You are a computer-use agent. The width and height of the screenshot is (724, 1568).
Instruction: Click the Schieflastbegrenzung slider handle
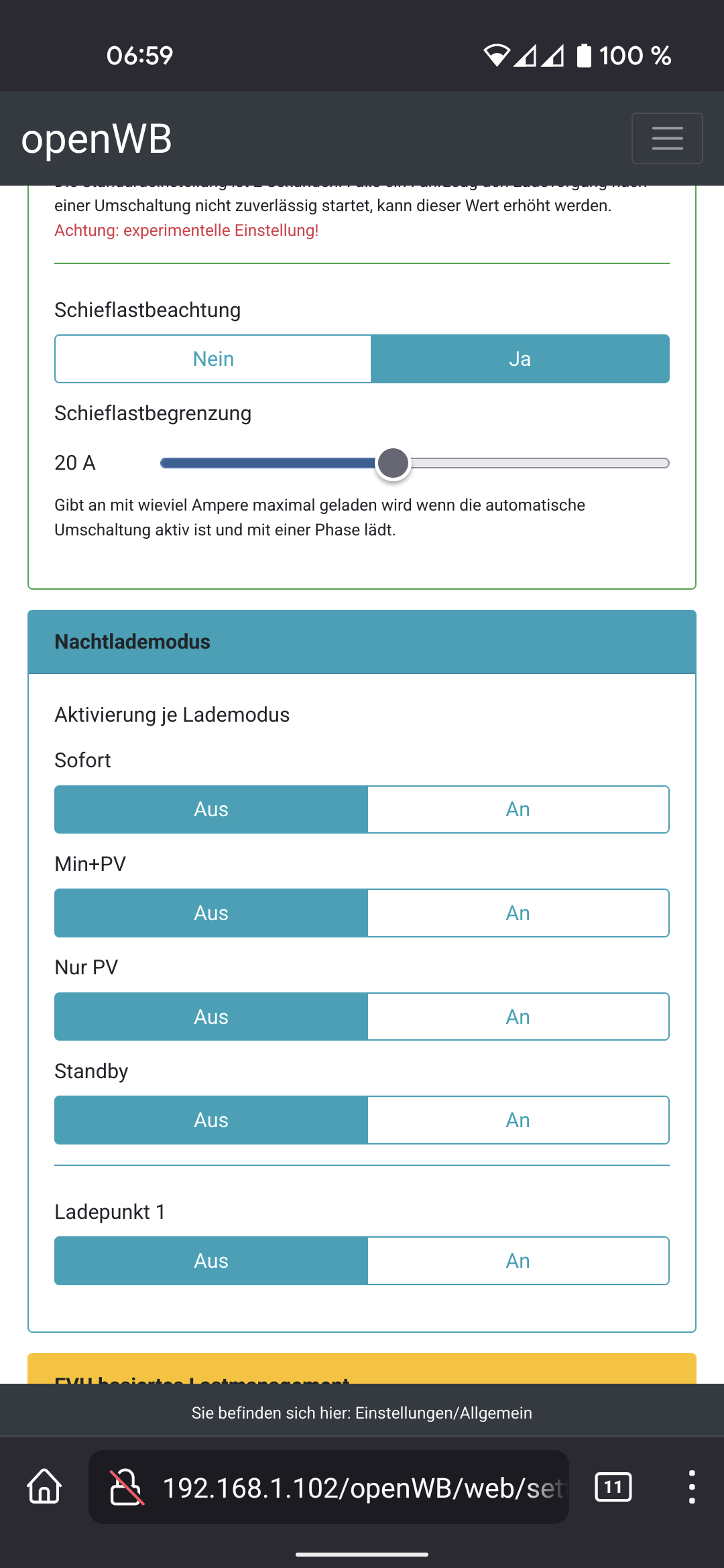393,463
